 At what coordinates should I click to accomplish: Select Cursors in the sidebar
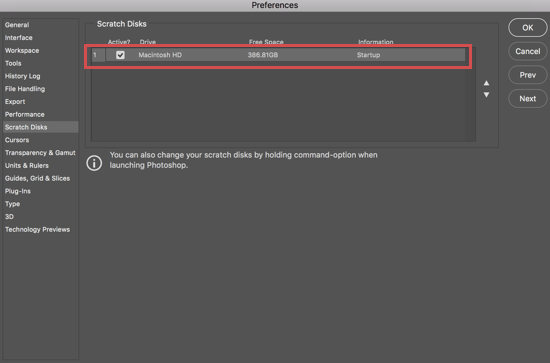click(x=17, y=140)
